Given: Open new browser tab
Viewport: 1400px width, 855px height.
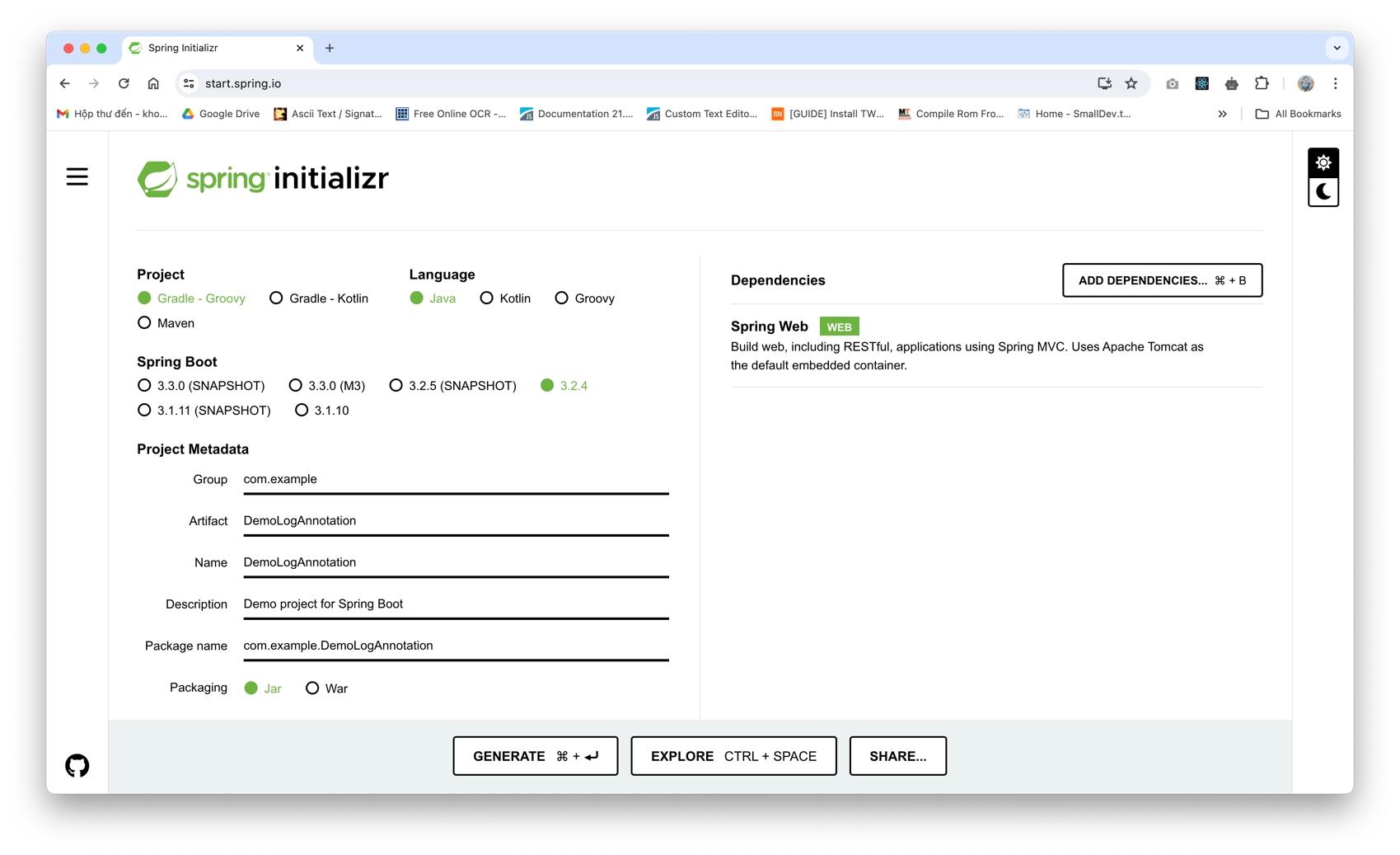Looking at the screenshot, I should click(330, 48).
